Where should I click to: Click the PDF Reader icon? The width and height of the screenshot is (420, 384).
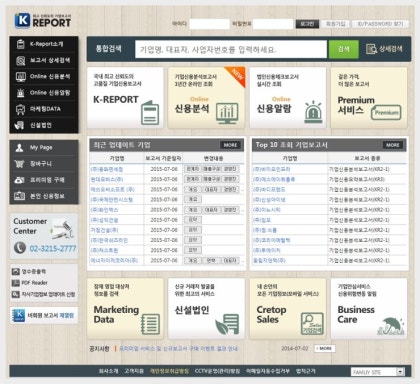[x=15, y=283]
